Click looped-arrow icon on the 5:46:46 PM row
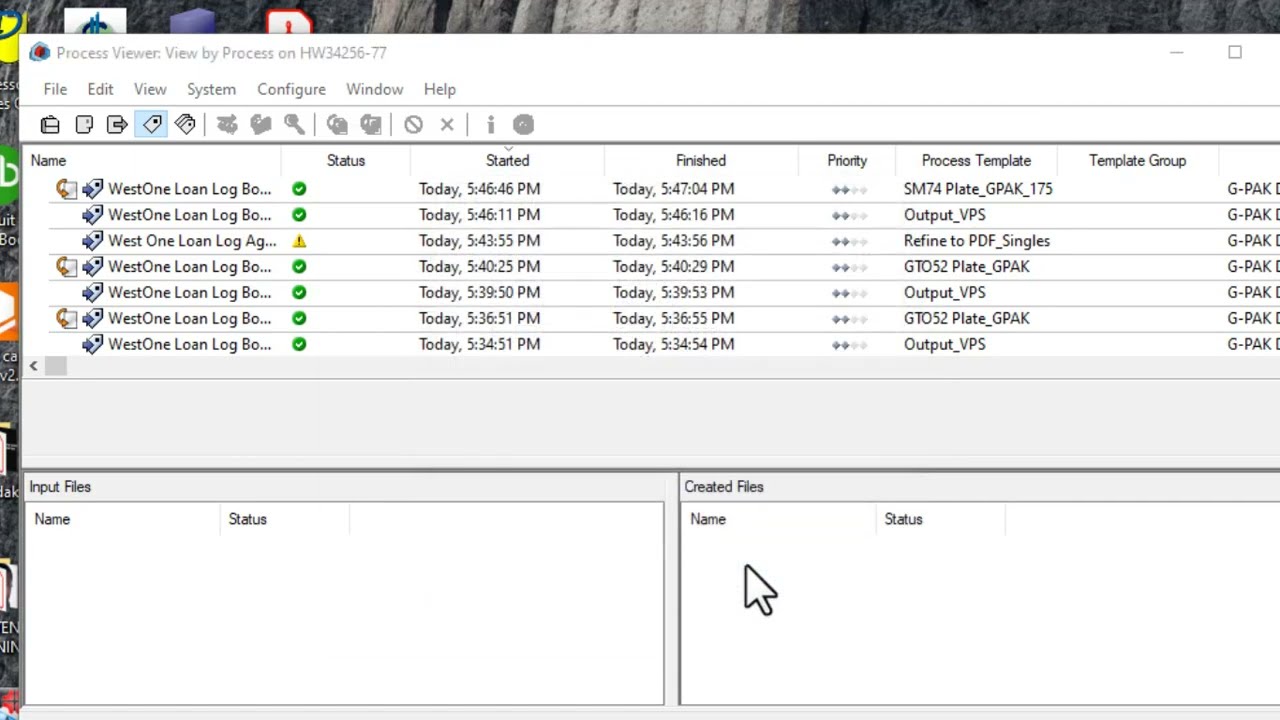Viewport: 1280px width, 720px height. 66,188
